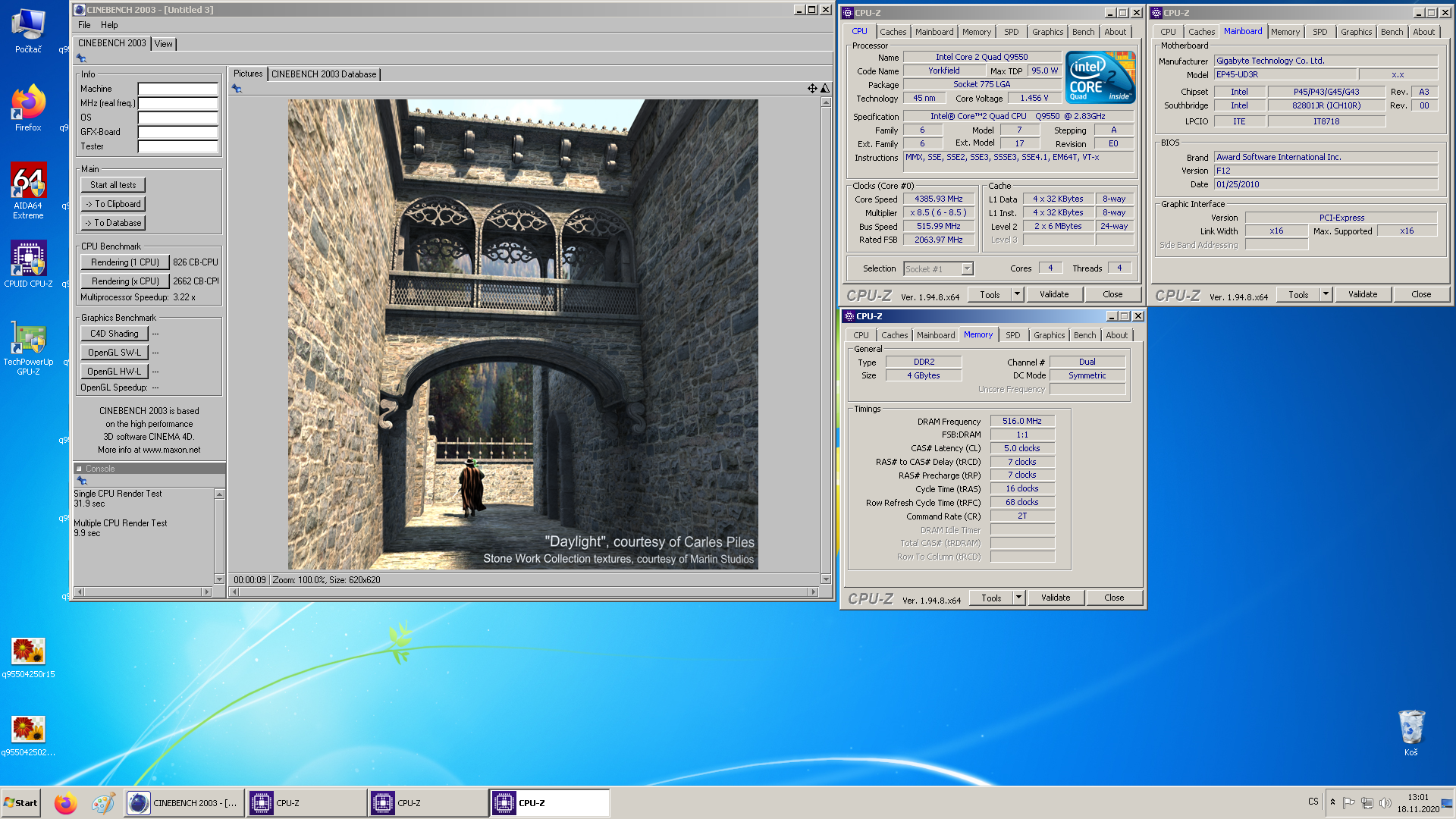Click the Firefox icon in the taskbar
Image resolution: width=1456 pixels, height=819 pixels.
(66, 803)
